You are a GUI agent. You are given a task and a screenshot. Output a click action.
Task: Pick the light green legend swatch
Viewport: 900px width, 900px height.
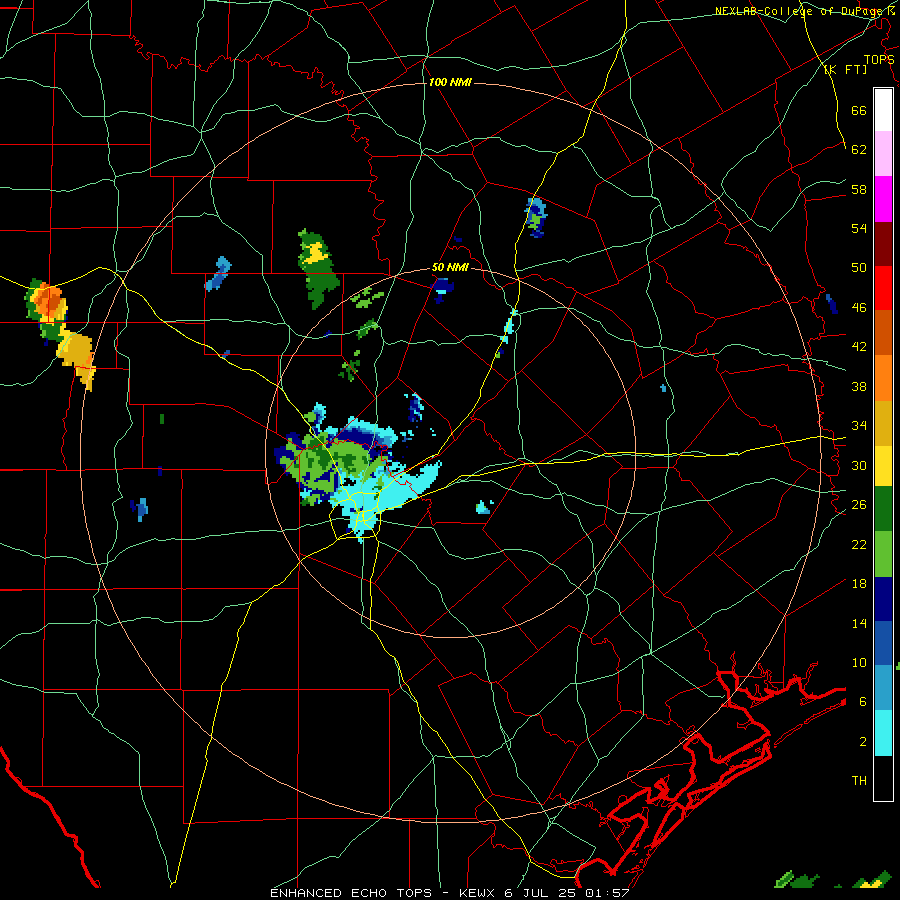pos(883,554)
